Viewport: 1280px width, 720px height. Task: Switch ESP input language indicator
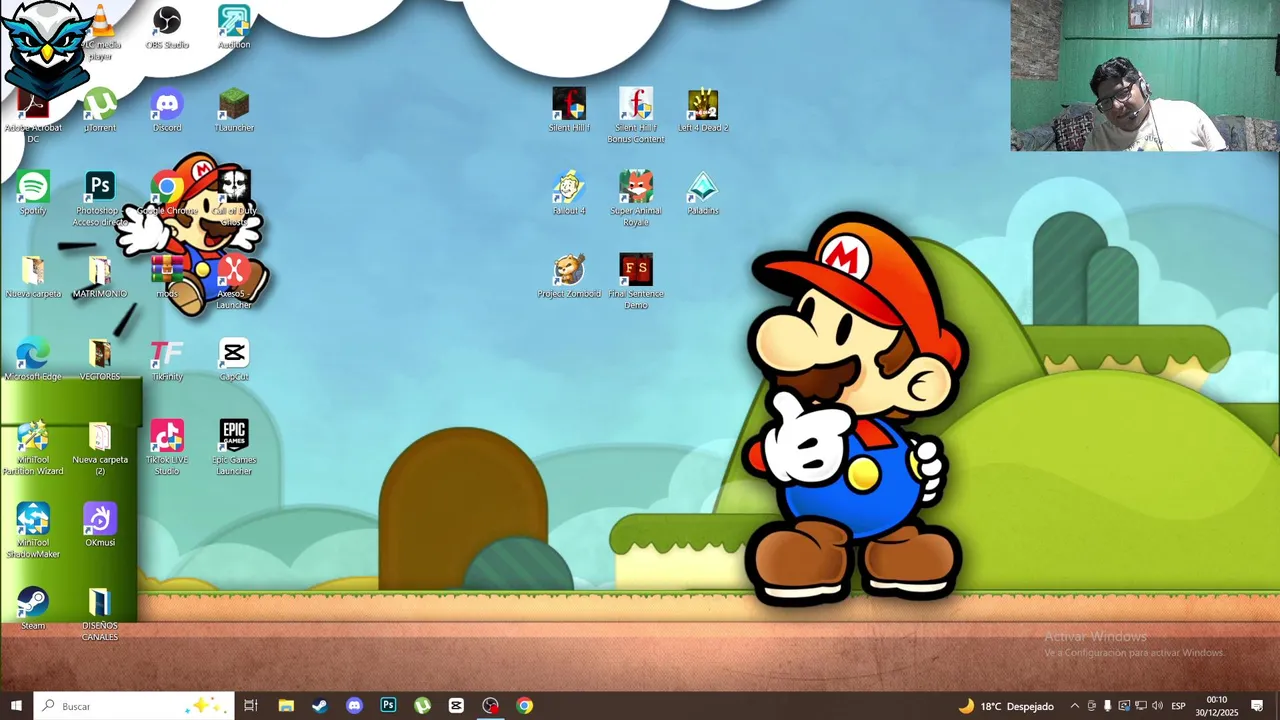pyautogui.click(x=1178, y=706)
